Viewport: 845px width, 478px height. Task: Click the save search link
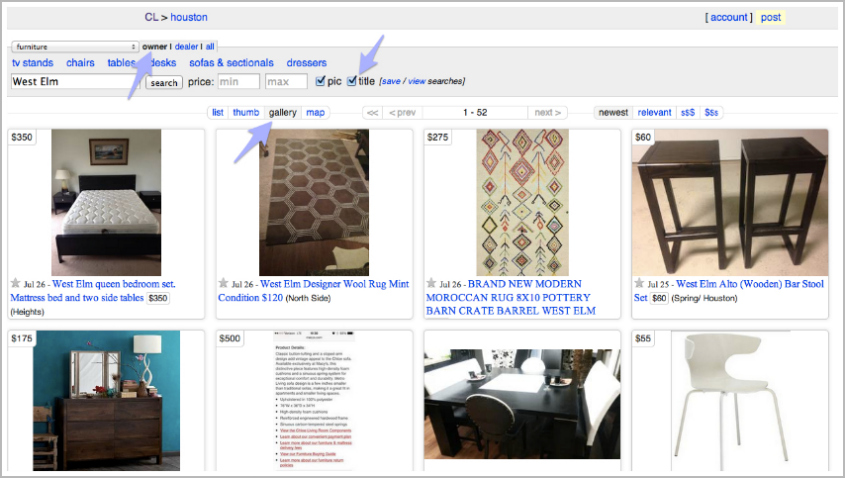pos(391,81)
